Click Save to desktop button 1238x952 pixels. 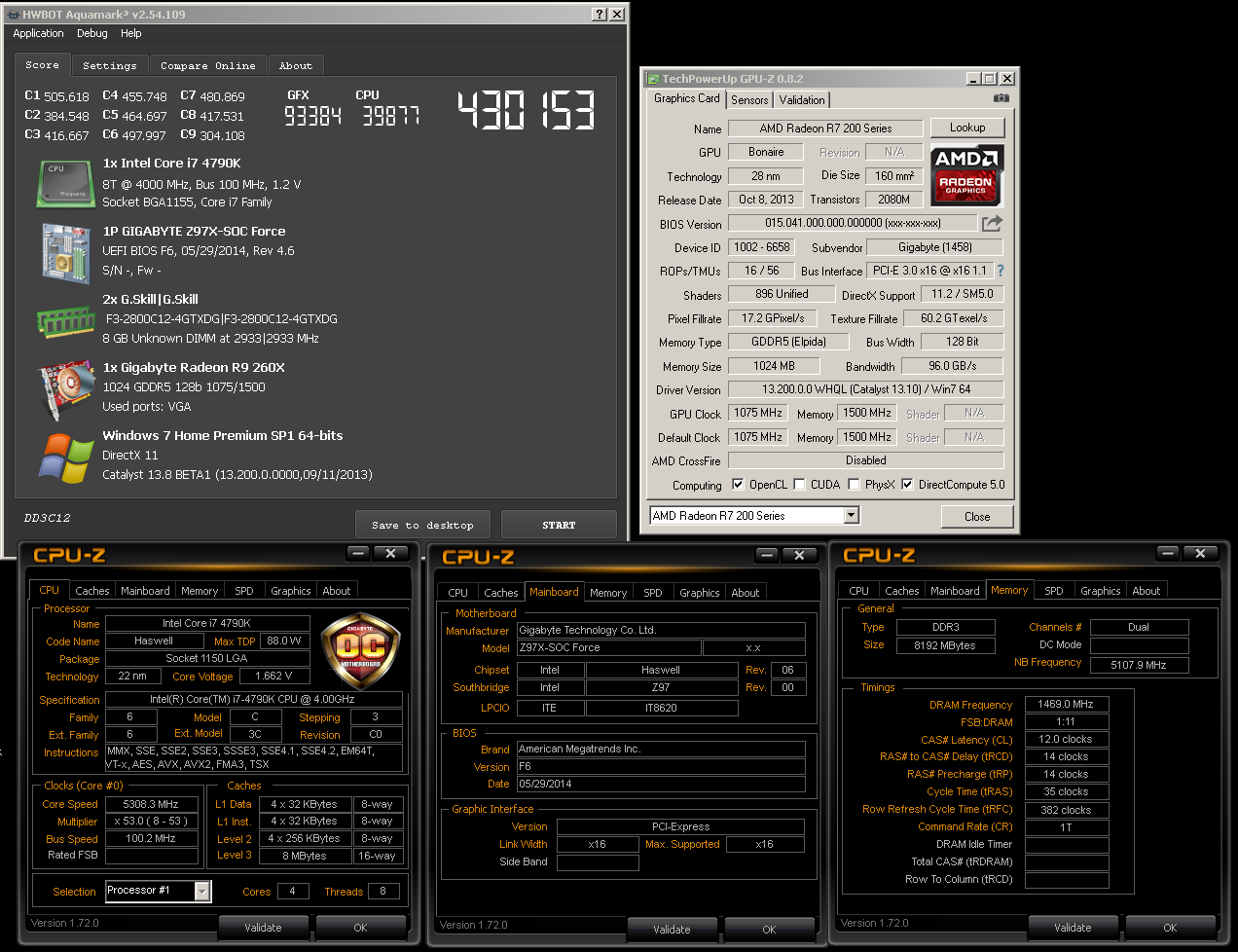[x=423, y=525]
